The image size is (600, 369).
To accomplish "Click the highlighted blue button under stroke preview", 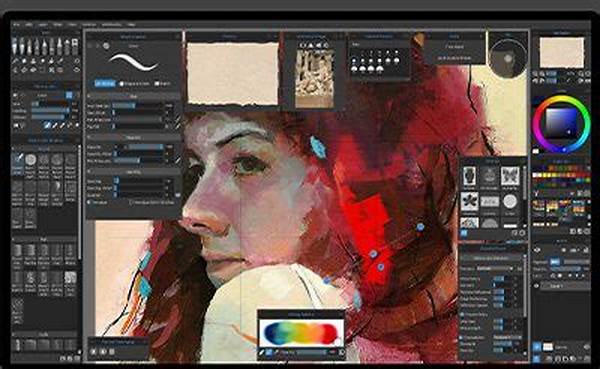I will pos(104,83).
